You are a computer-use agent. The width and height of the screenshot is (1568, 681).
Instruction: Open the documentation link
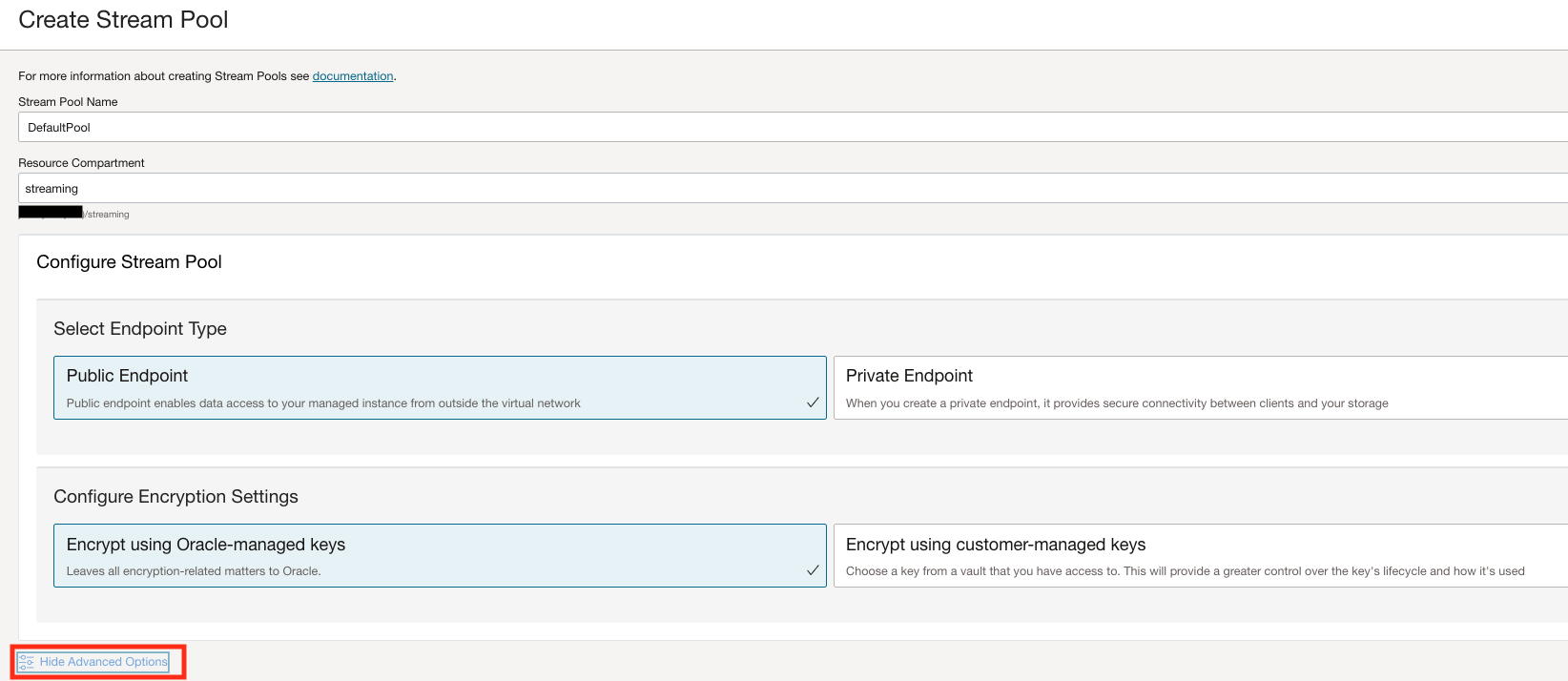(353, 76)
